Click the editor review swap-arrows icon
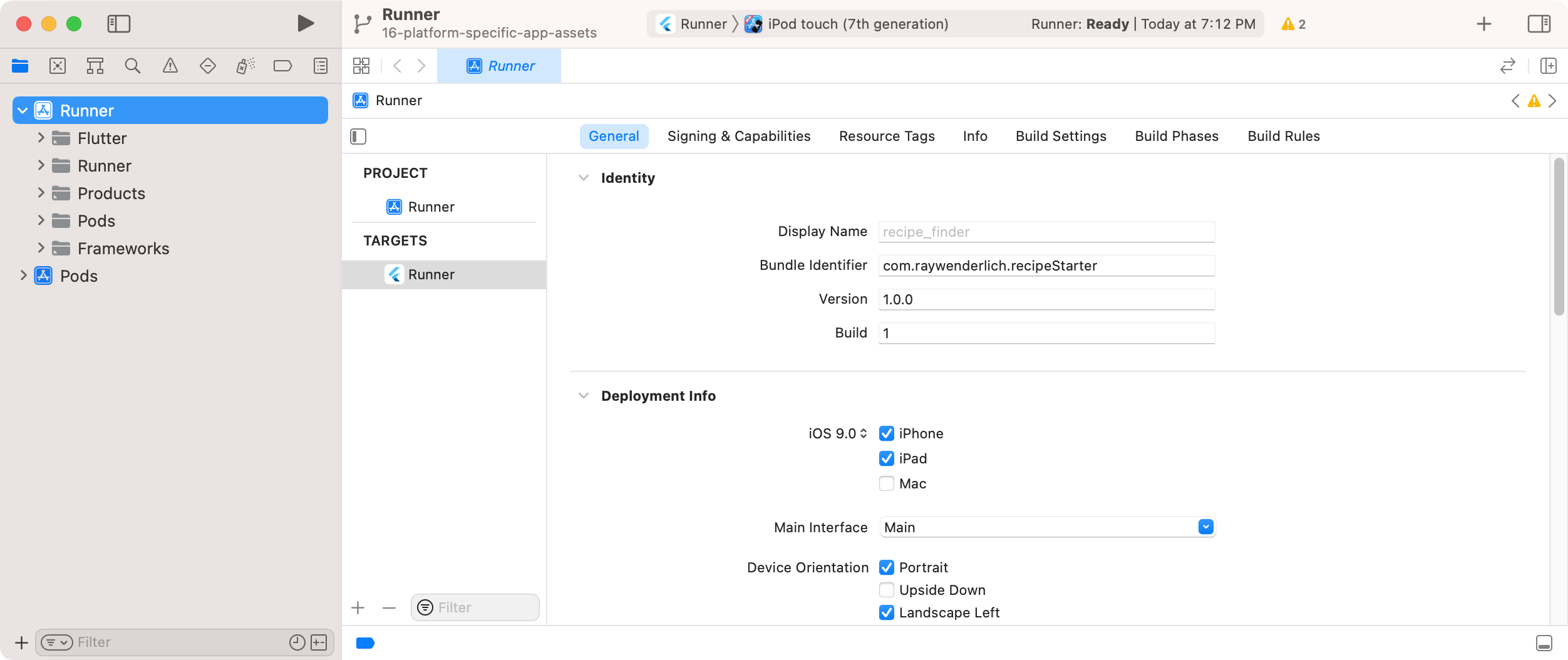The width and height of the screenshot is (1568, 660). pos(1508,66)
